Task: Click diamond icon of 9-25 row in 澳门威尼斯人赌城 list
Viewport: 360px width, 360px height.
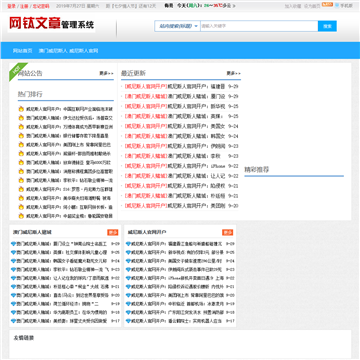Action: tap(13, 252)
